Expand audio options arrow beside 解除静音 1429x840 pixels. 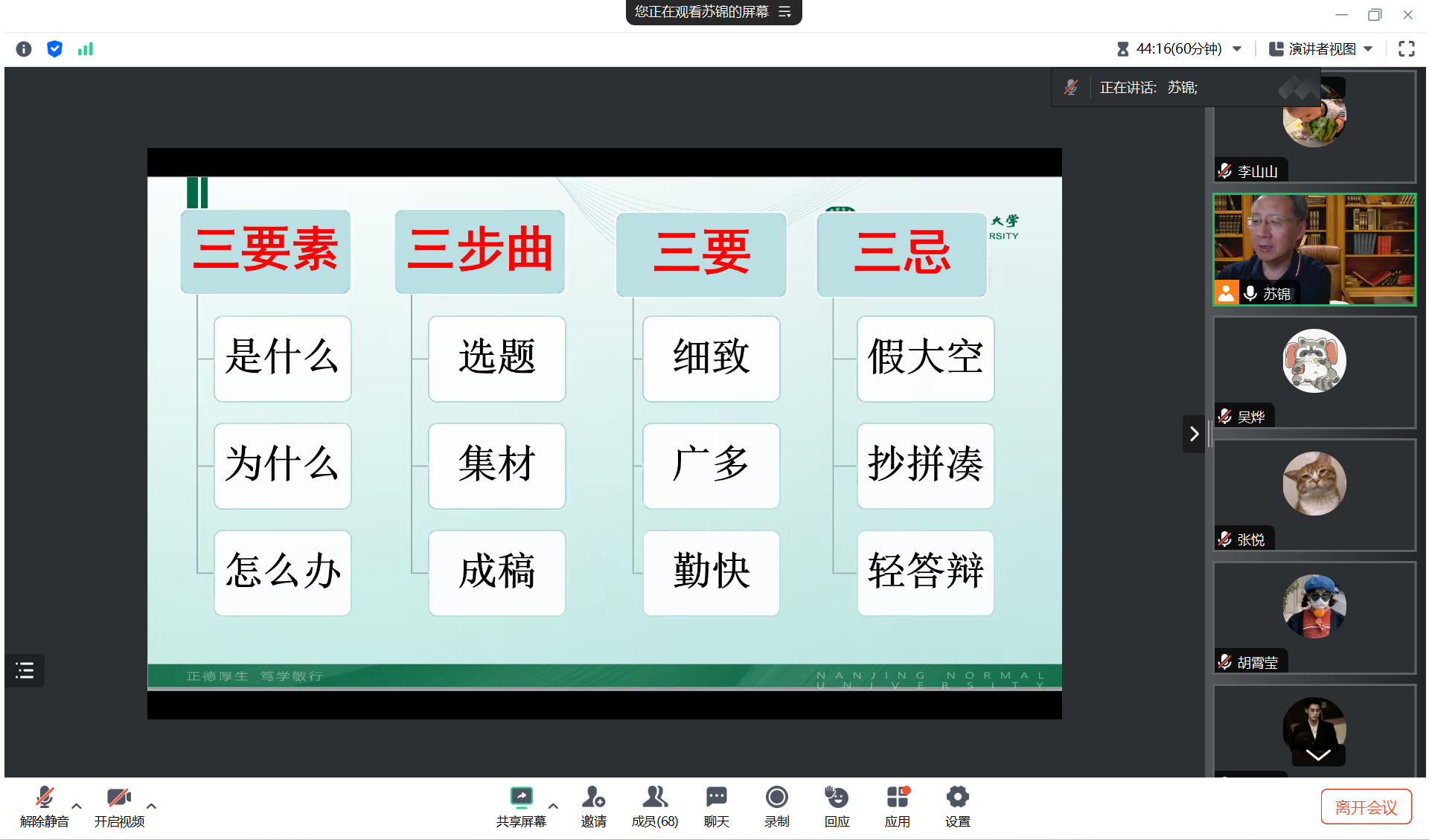click(x=77, y=806)
